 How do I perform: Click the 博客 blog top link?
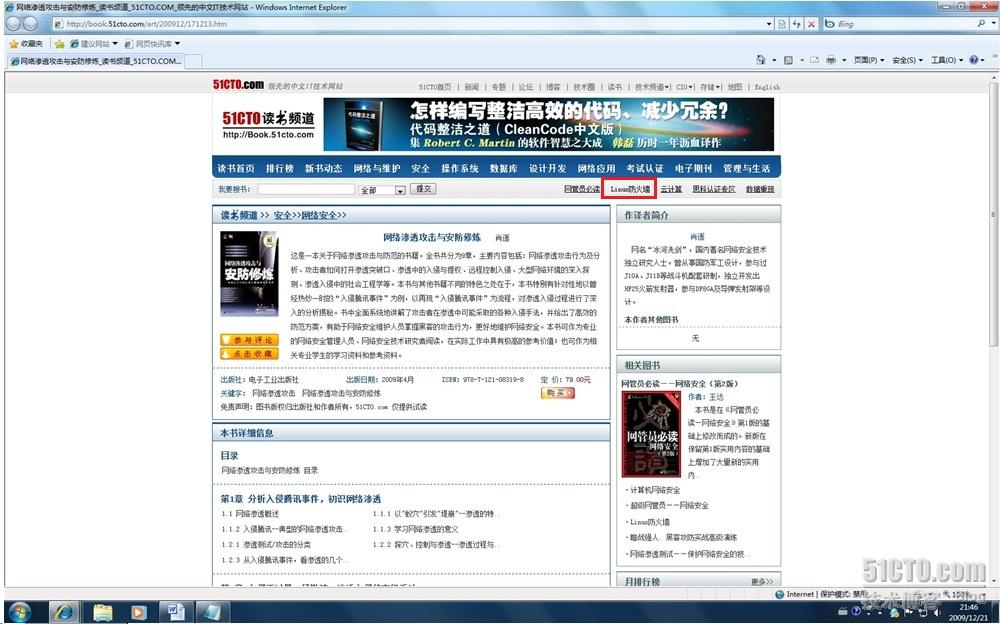click(553, 87)
